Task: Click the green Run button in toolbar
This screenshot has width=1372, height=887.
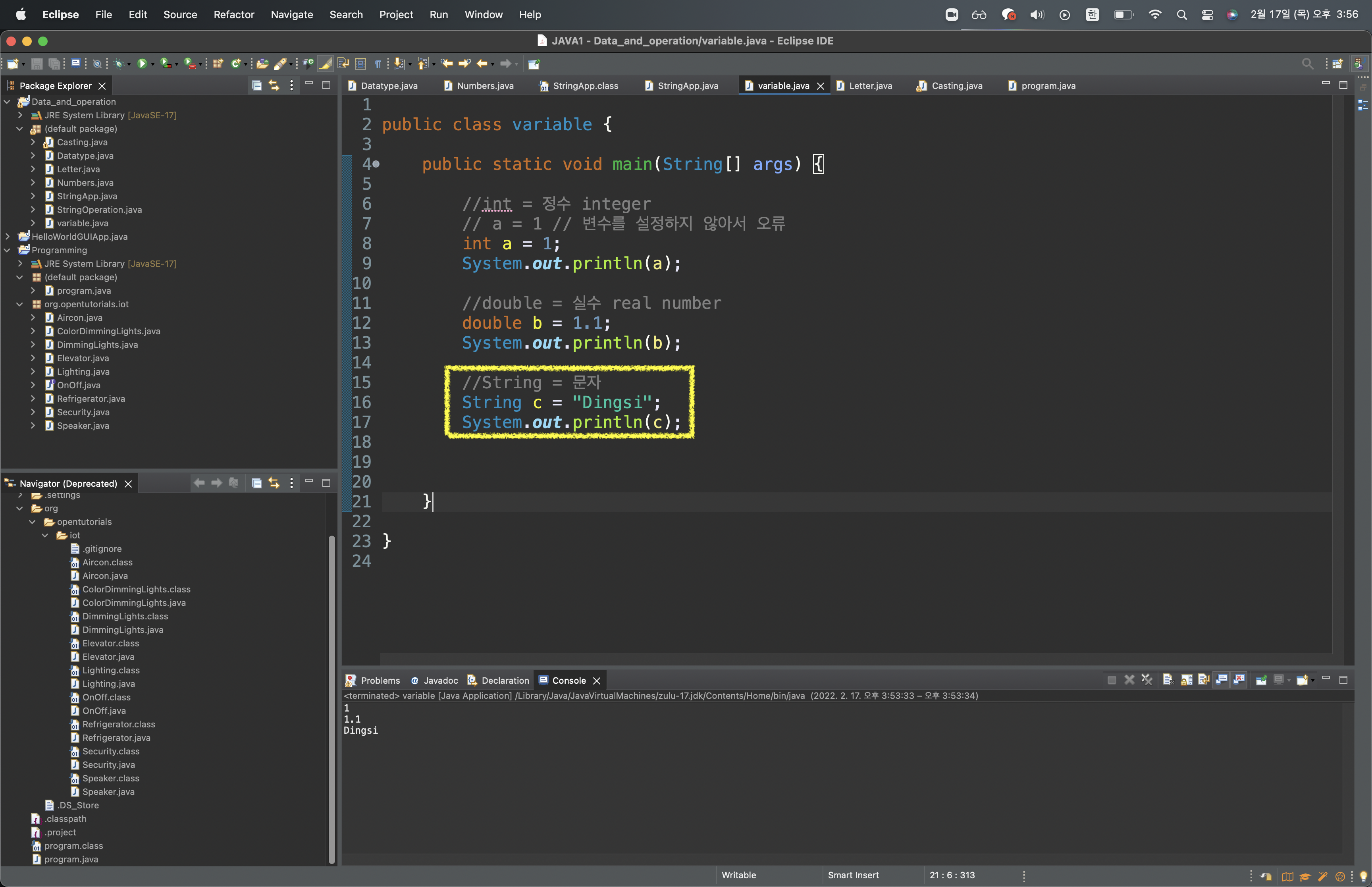Action: pos(142,64)
